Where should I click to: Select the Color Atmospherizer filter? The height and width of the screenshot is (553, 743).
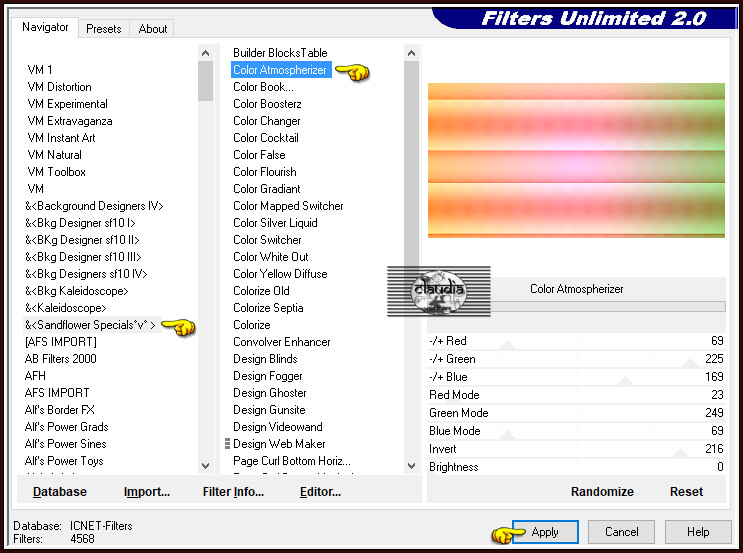(281, 70)
